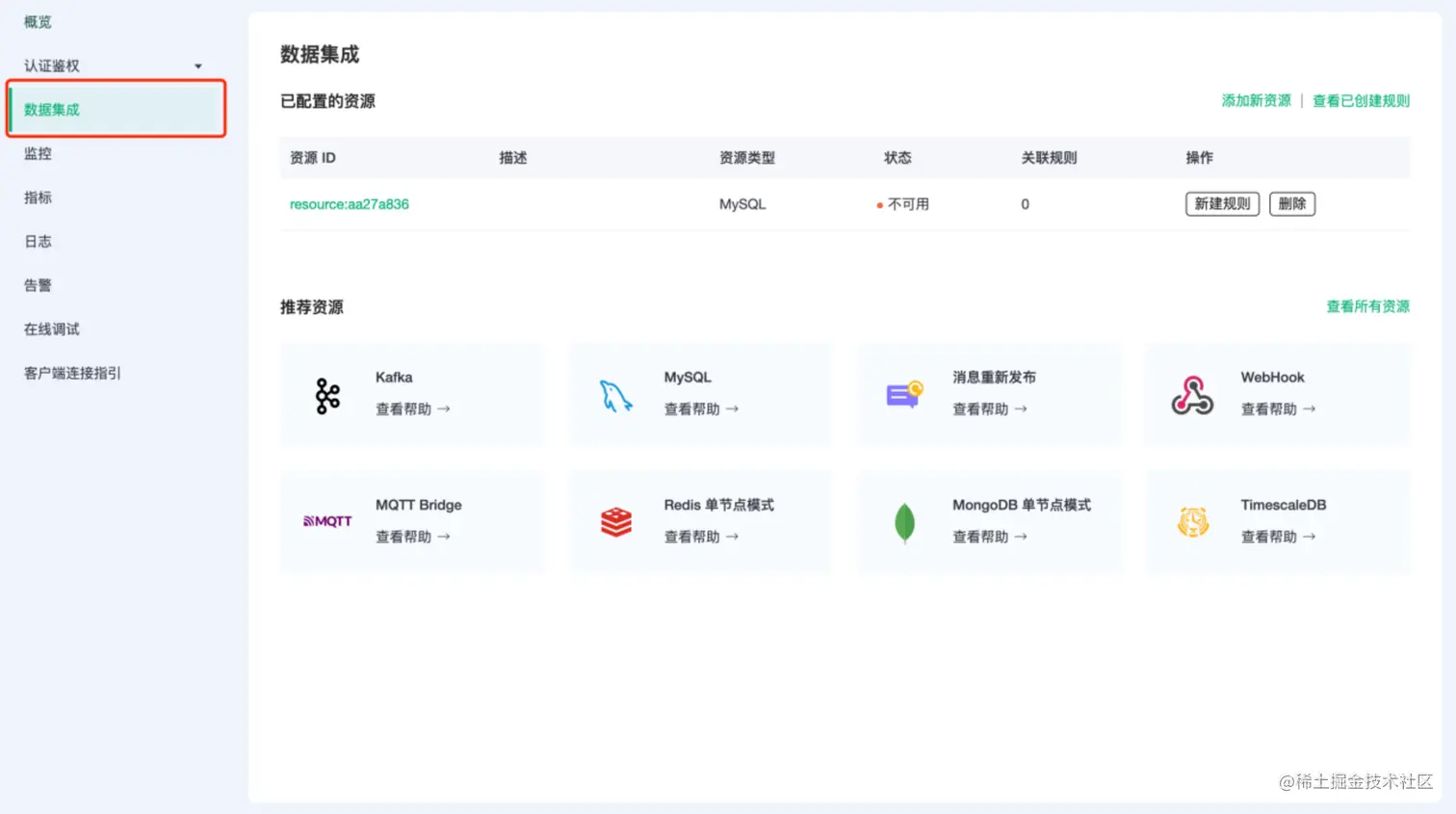Open resource:aa27a836 details

[x=350, y=203]
